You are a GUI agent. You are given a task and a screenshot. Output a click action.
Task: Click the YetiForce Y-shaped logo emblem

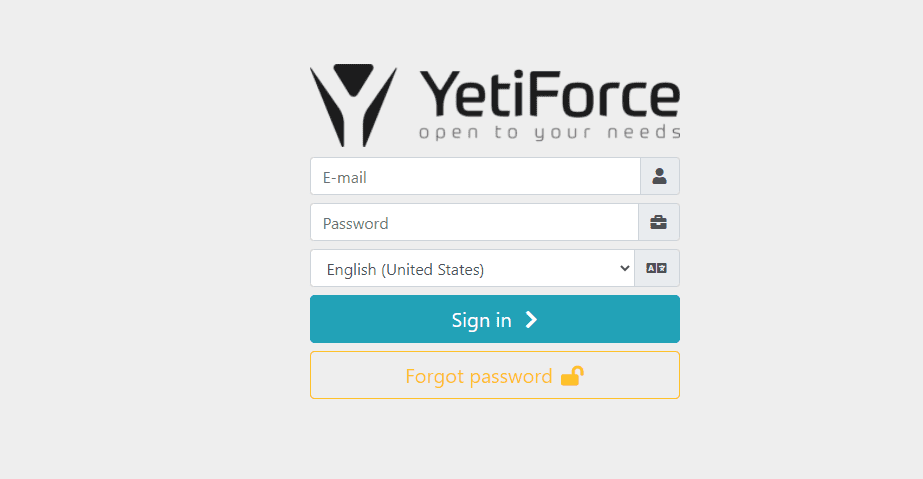[x=352, y=103]
